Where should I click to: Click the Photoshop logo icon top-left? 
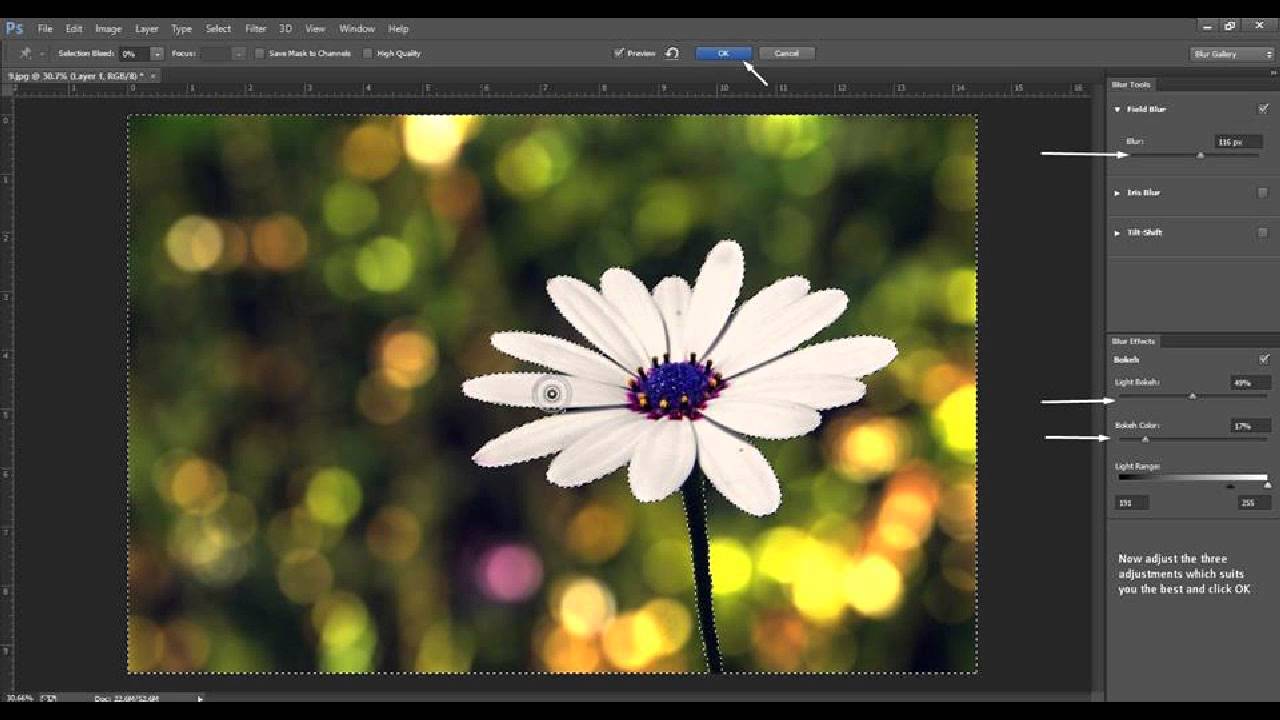click(14, 27)
